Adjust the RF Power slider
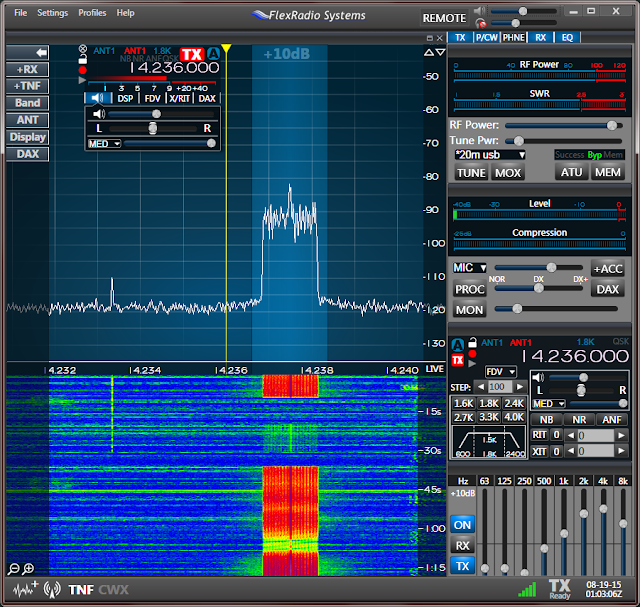This screenshot has height=607, width=640. (x=564, y=126)
